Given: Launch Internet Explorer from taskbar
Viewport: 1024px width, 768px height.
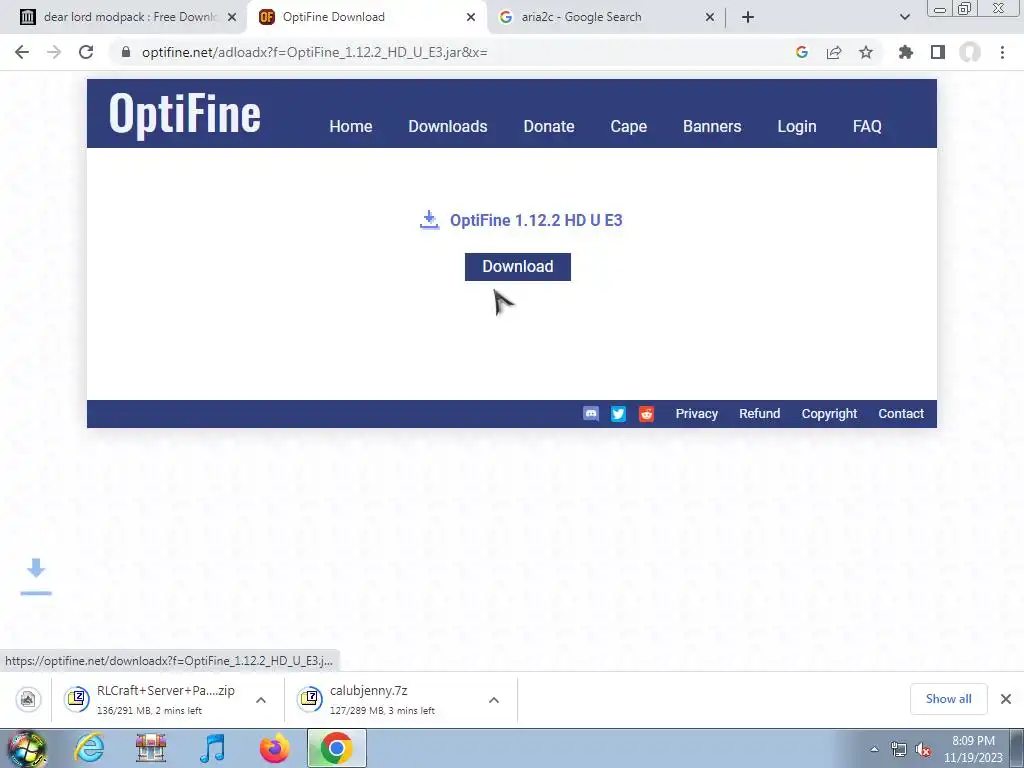Looking at the screenshot, I should (88, 748).
